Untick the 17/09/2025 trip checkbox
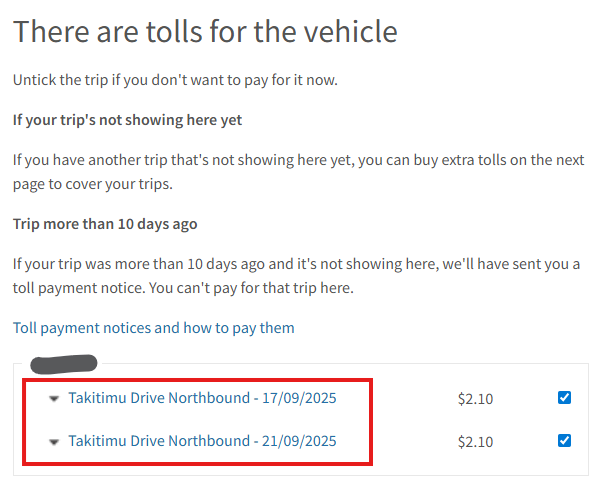The width and height of the screenshot is (610, 492). click(x=565, y=398)
